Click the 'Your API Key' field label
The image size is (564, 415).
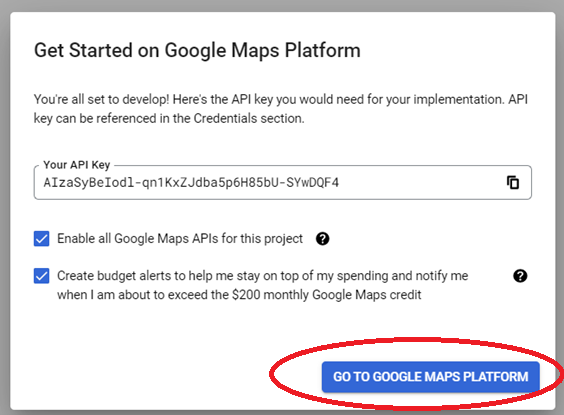pyautogui.click(x=76, y=165)
